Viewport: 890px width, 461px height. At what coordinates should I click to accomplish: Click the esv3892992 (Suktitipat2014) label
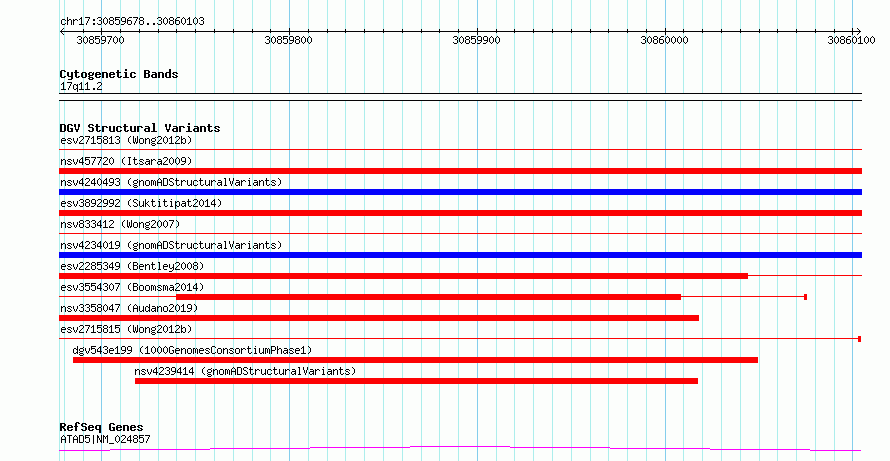[141, 203]
